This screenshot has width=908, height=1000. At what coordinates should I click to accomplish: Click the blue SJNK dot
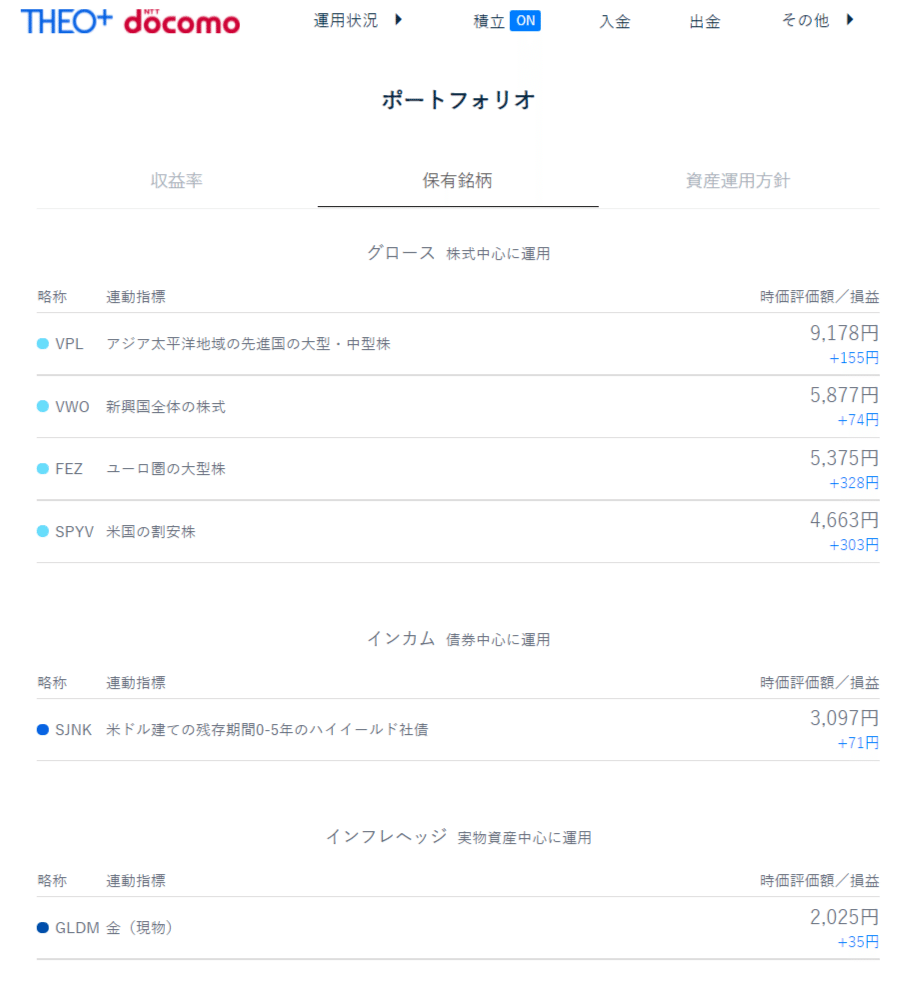(43, 730)
